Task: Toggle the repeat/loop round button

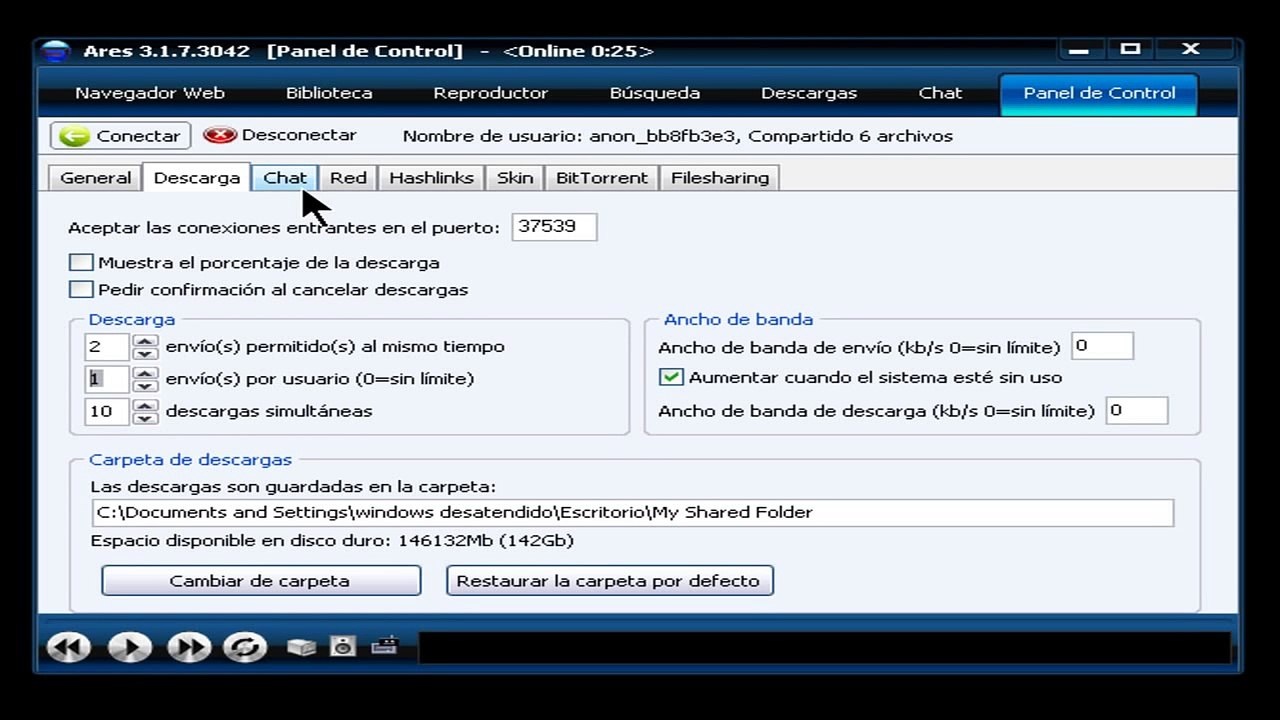Action: coord(244,647)
